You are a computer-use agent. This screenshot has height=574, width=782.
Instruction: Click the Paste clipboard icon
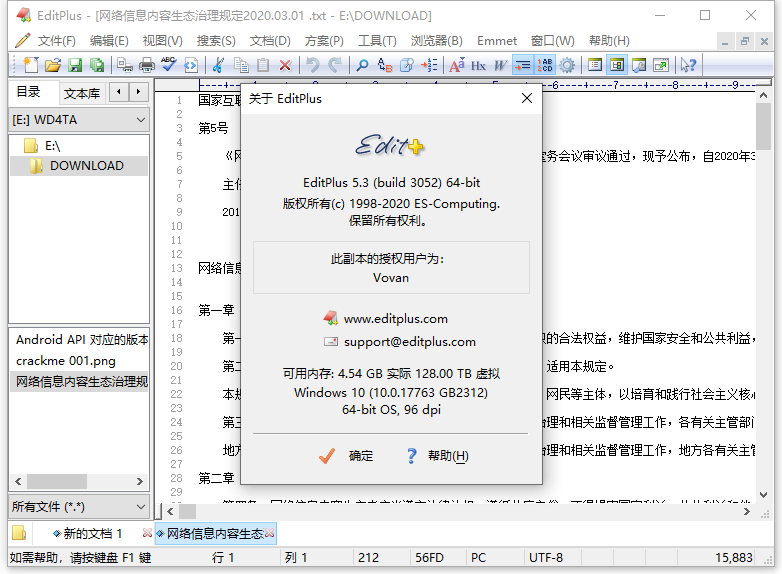coord(263,65)
